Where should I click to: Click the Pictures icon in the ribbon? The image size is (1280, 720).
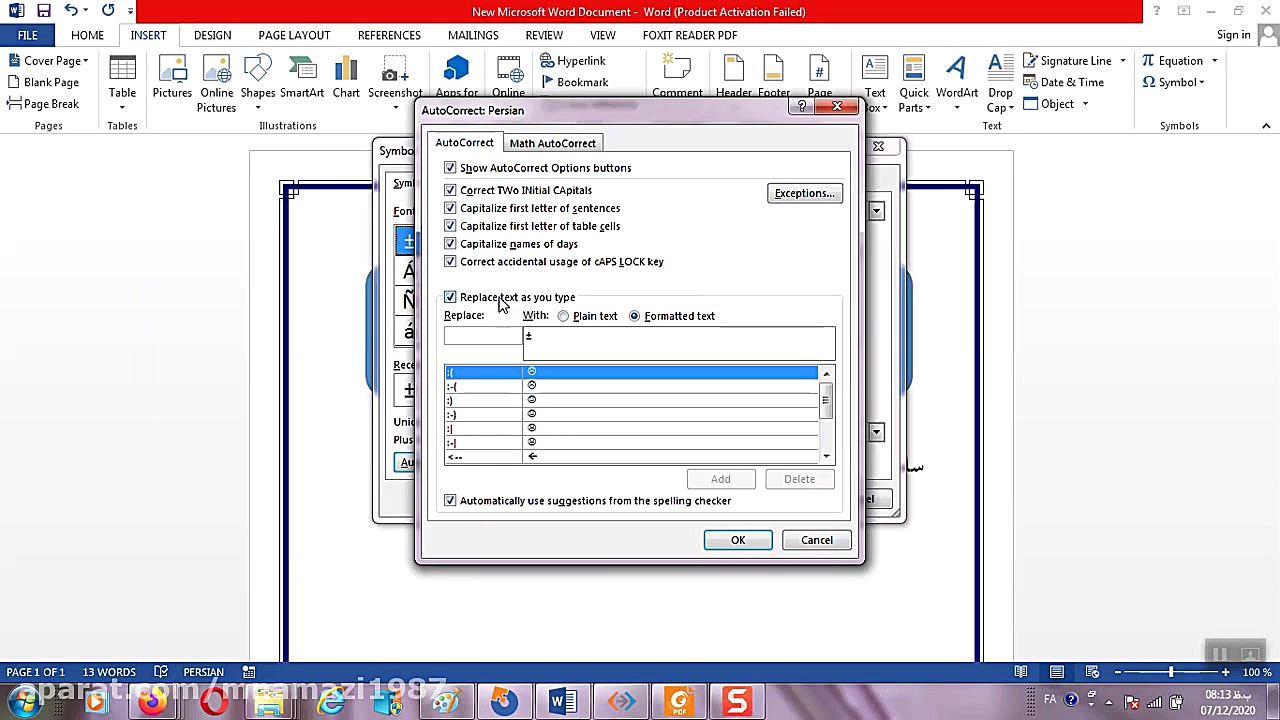(x=172, y=78)
